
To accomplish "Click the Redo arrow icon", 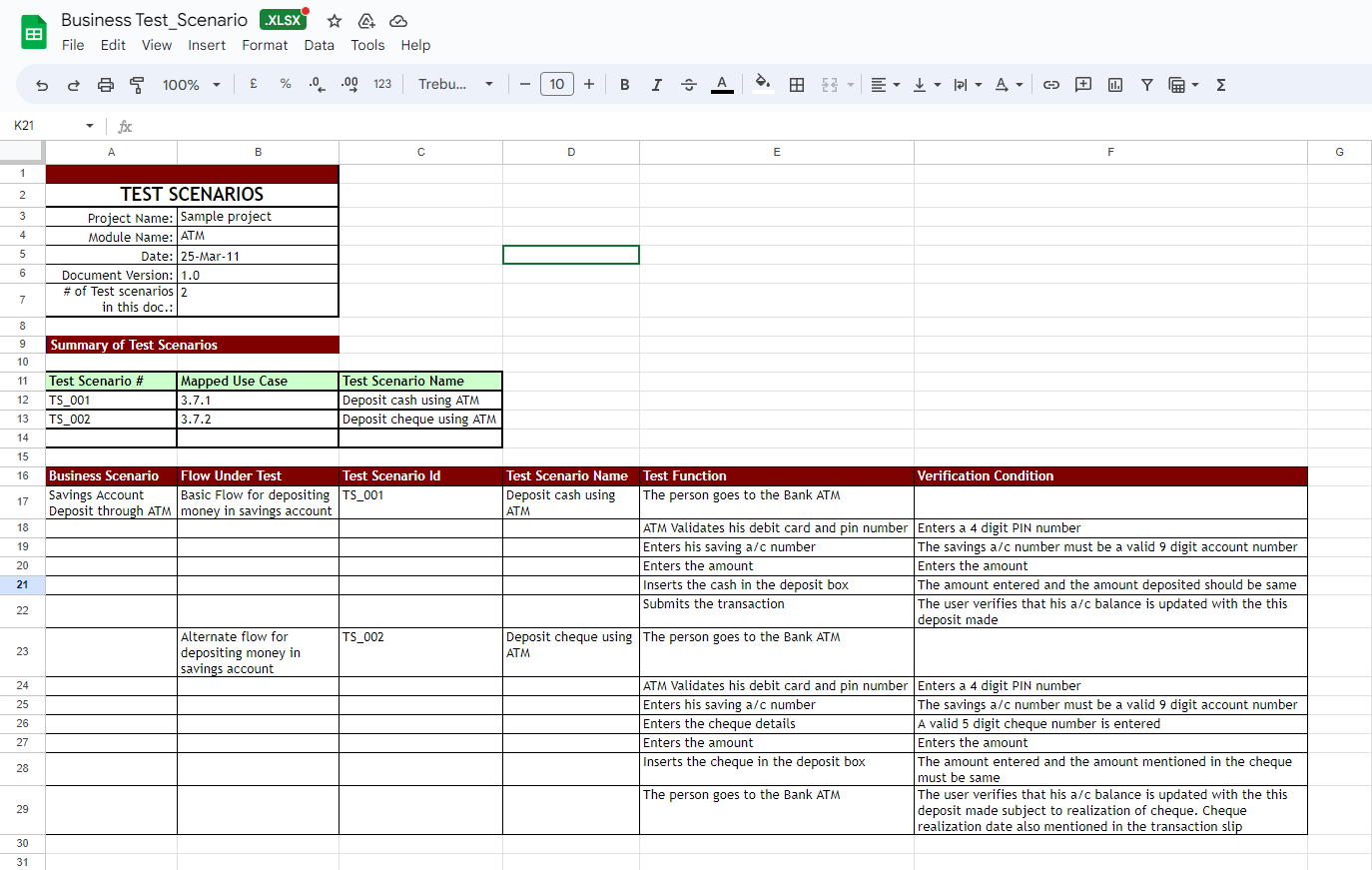I will 74,85.
